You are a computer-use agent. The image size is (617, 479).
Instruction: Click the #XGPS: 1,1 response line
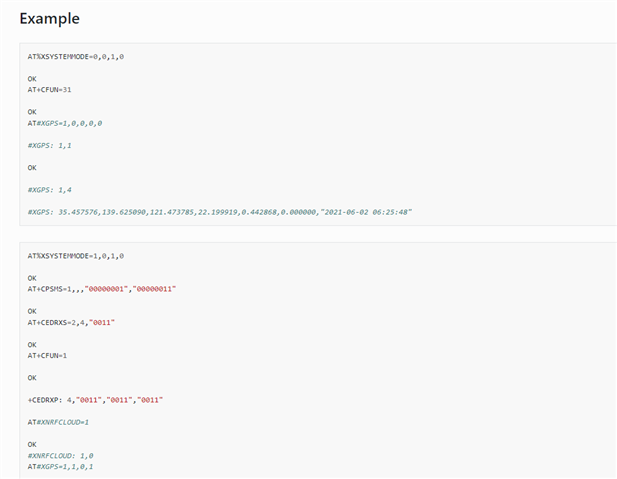pyautogui.click(x=49, y=146)
